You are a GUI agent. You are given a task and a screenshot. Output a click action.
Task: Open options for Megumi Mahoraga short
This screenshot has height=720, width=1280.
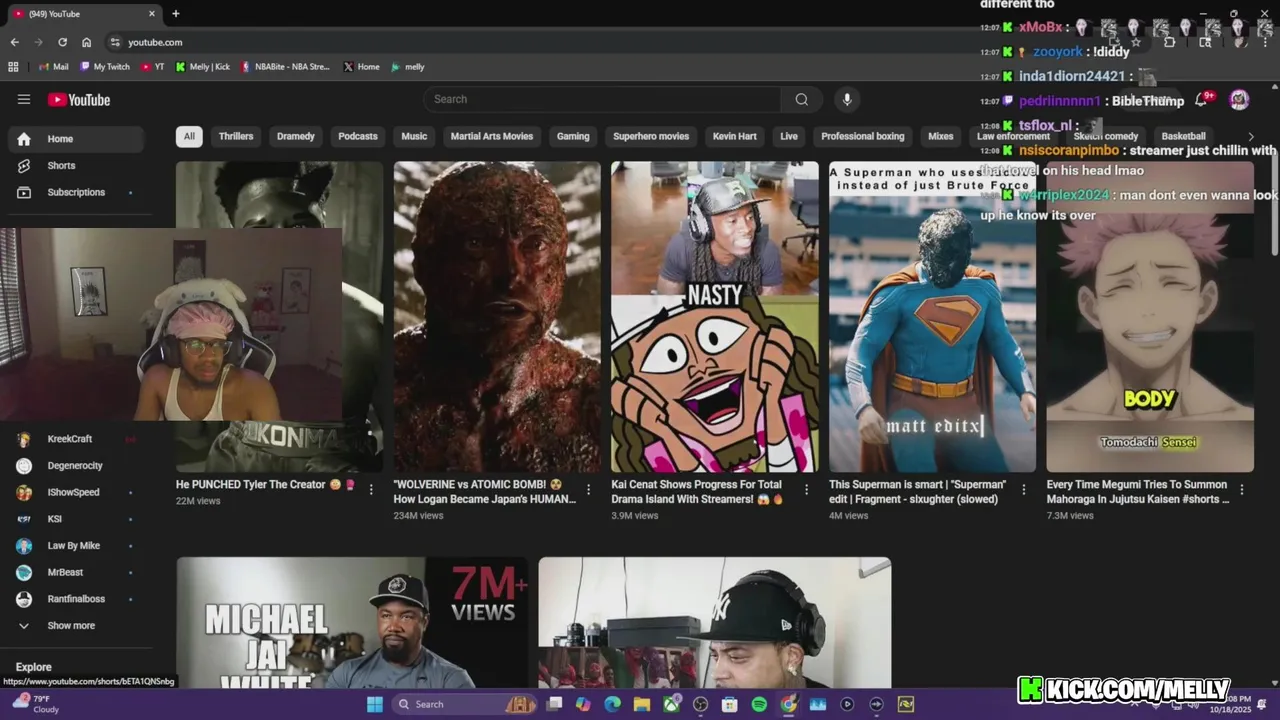point(1242,490)
